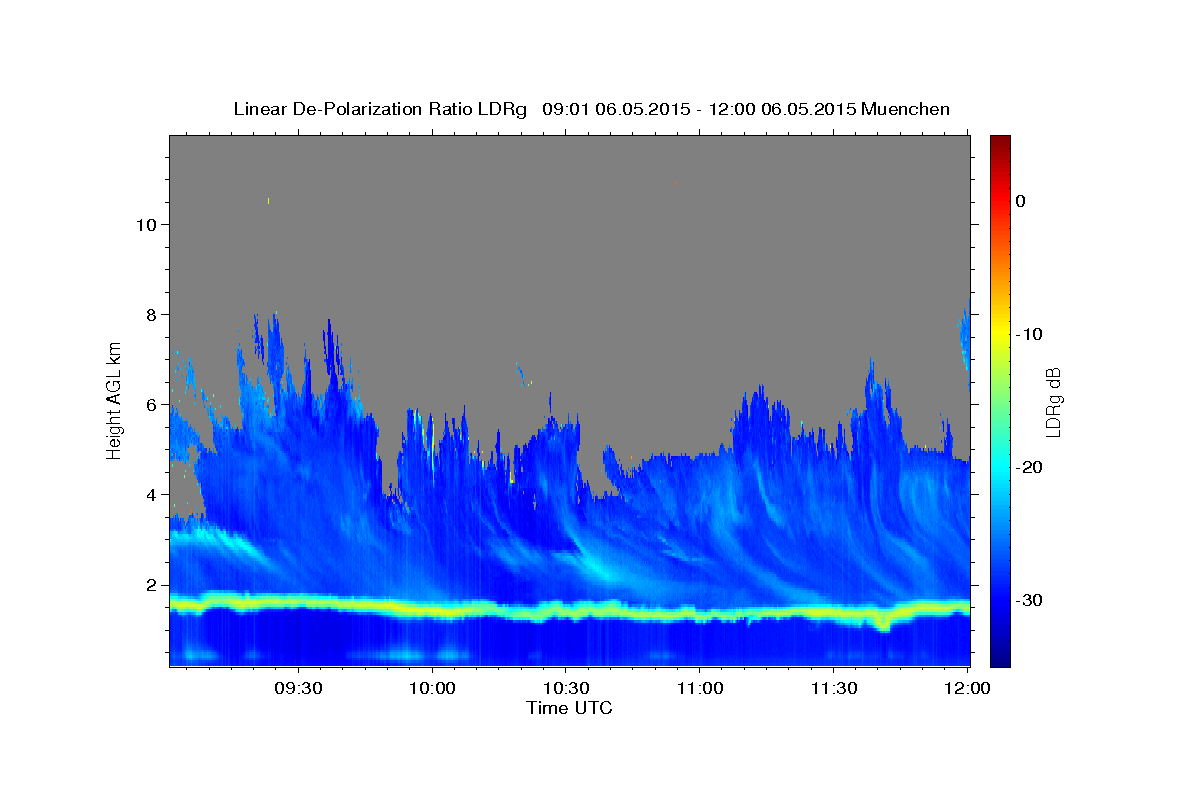The width and height of the screenshot is (1200, 800).
Task: Click the 'Time UTC' axis title
Action: click(x=569, y=708)
